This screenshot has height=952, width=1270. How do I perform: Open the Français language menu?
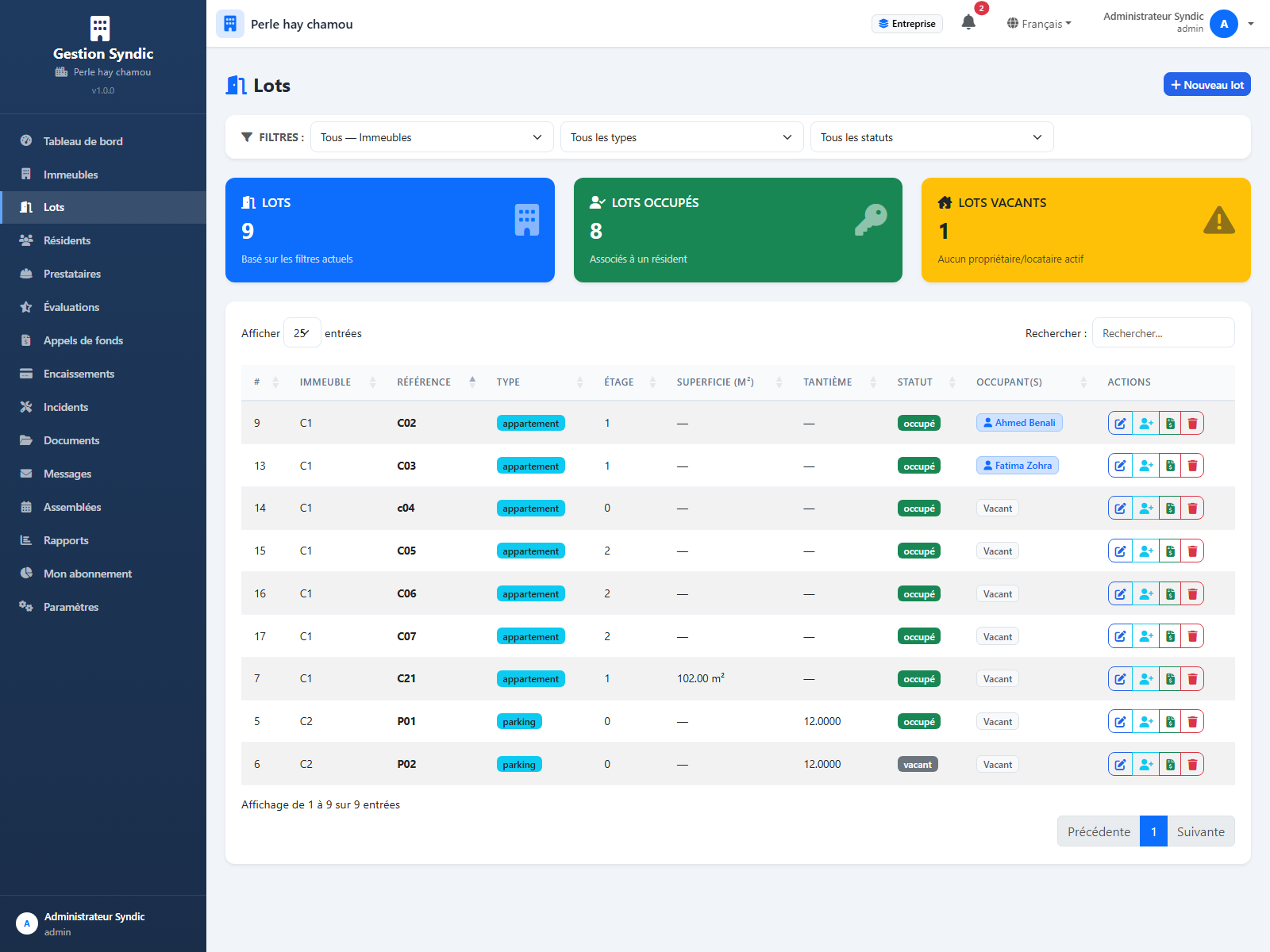point(1039,24)
